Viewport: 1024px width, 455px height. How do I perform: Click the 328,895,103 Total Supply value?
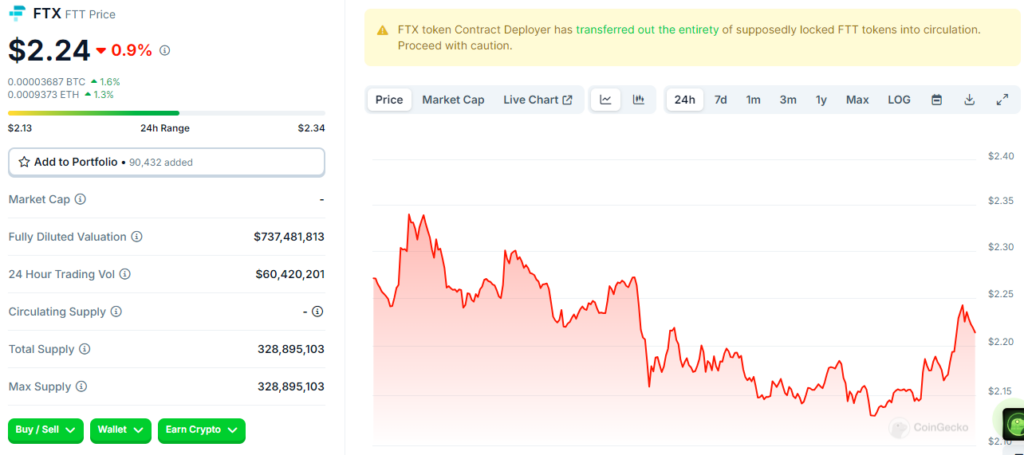[291, 349]
